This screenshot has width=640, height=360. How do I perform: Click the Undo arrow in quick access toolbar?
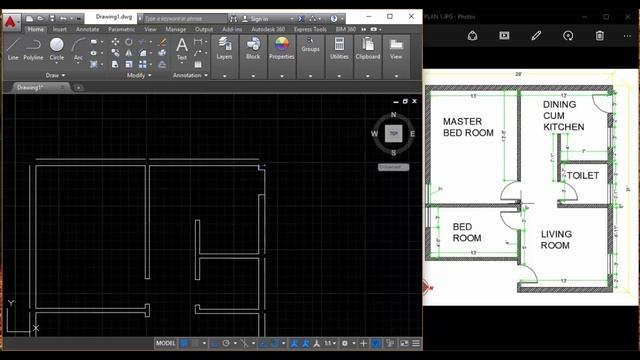[63, 18]
